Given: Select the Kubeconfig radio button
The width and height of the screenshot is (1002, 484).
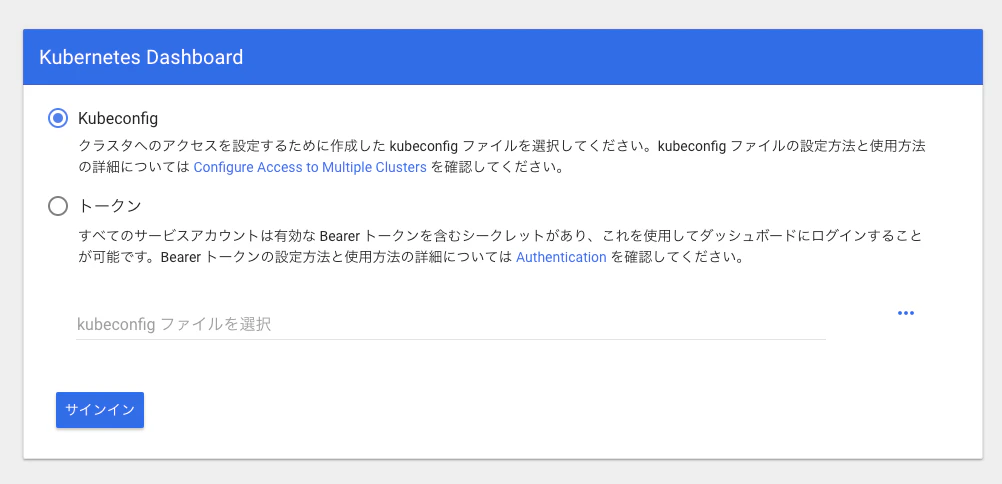Looking at the screenshot, I should pyautogui.click(x=58, y=118).
